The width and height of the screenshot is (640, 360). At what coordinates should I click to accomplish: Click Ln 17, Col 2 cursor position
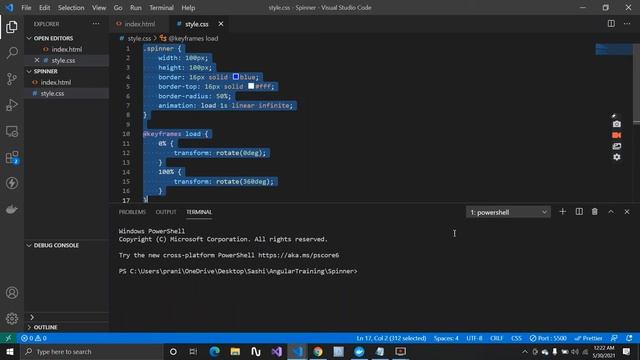(391, 338)
